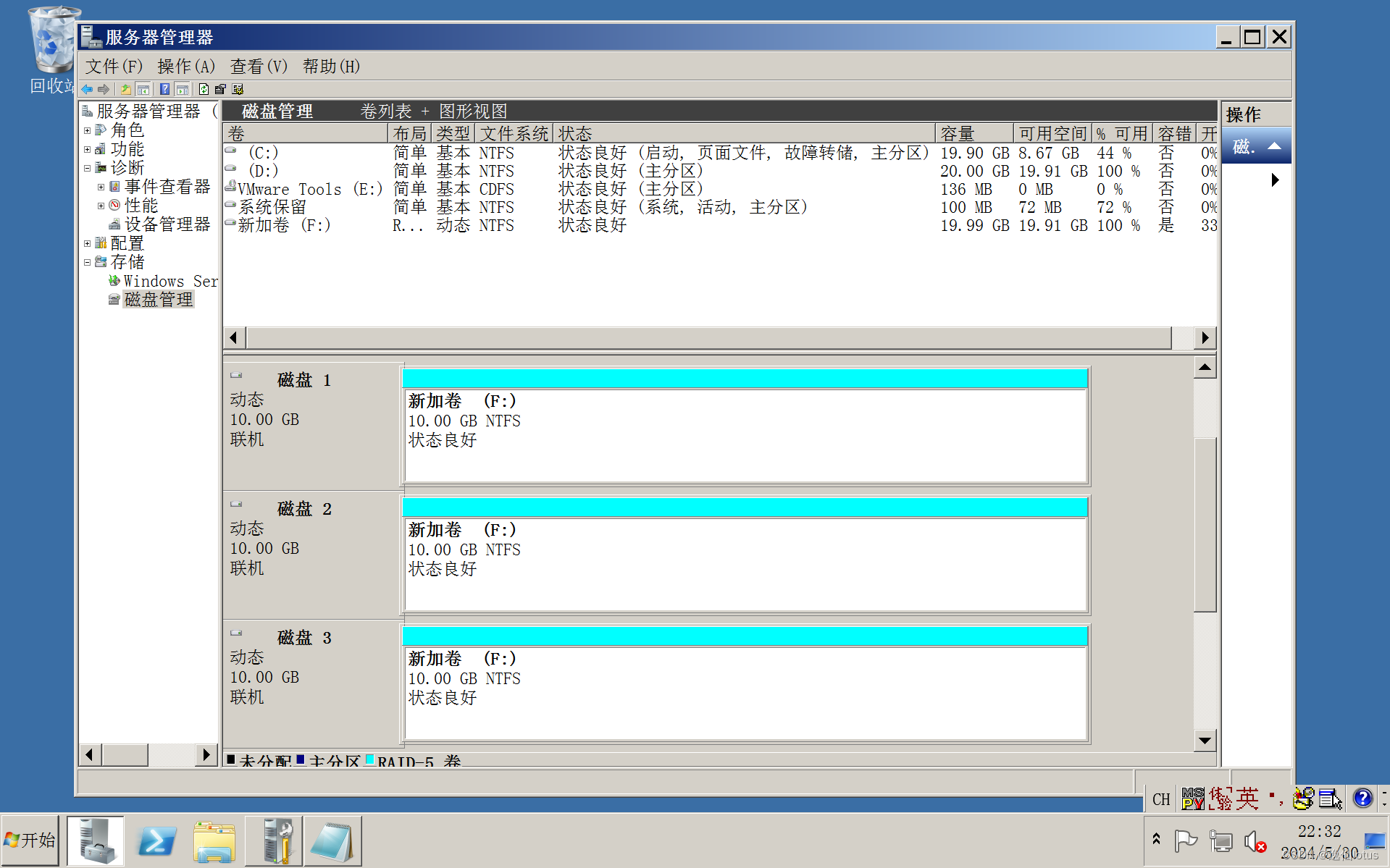Toggle show/hide console tree toolbar icon
1390x868 pixels.
(x=143, y=89)
